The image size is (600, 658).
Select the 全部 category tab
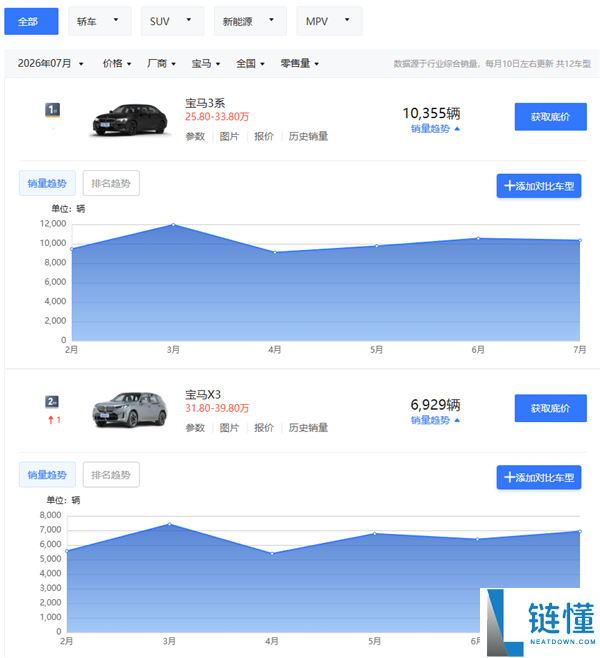tap(31, 21)
